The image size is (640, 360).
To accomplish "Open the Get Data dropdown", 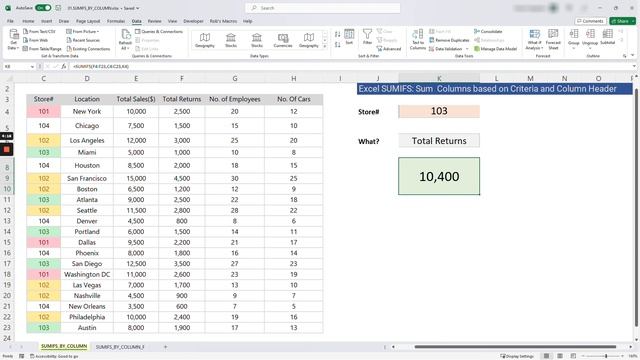I will [13, 40].
